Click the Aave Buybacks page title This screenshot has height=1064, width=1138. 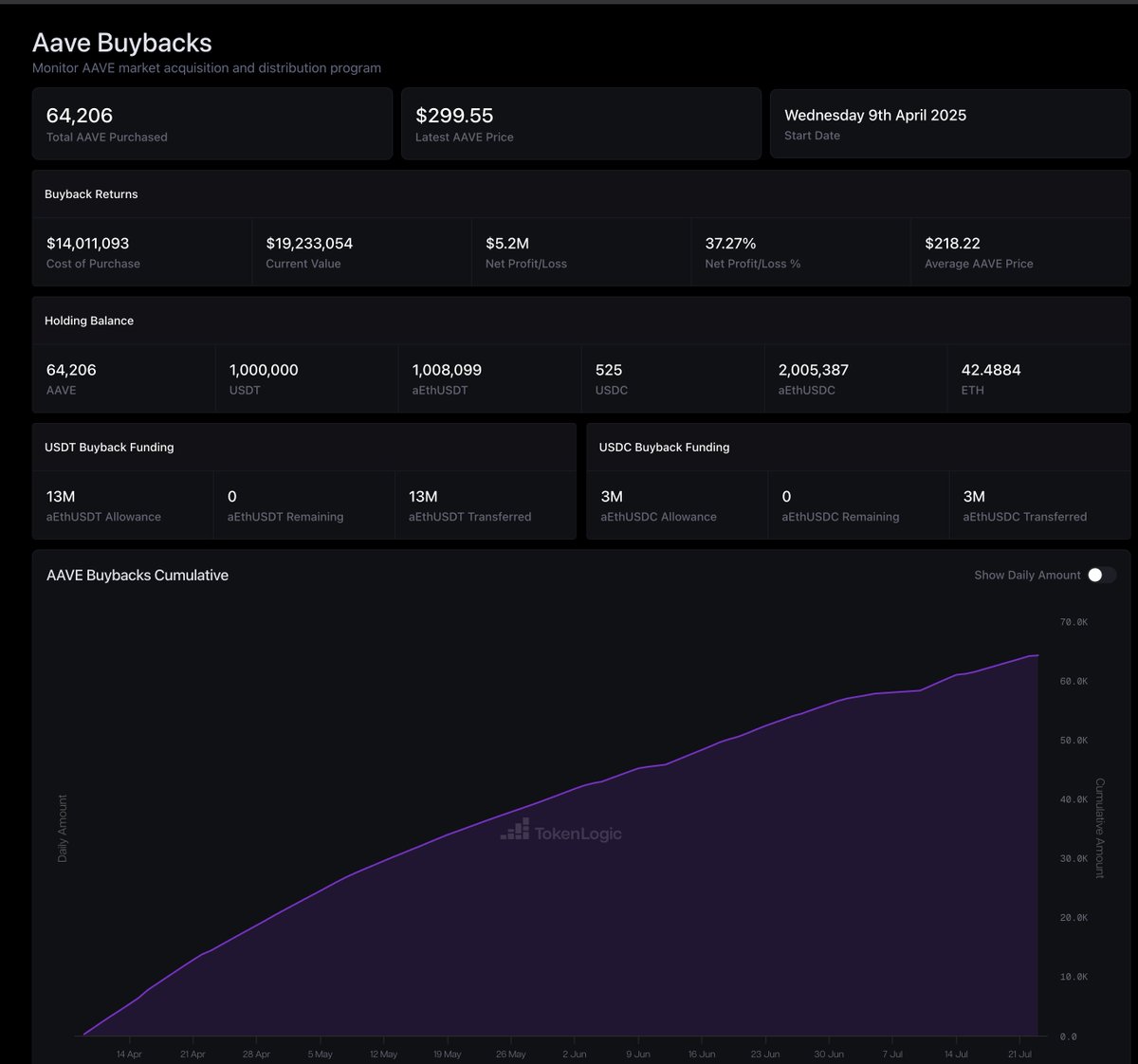[x=122, y=43]
